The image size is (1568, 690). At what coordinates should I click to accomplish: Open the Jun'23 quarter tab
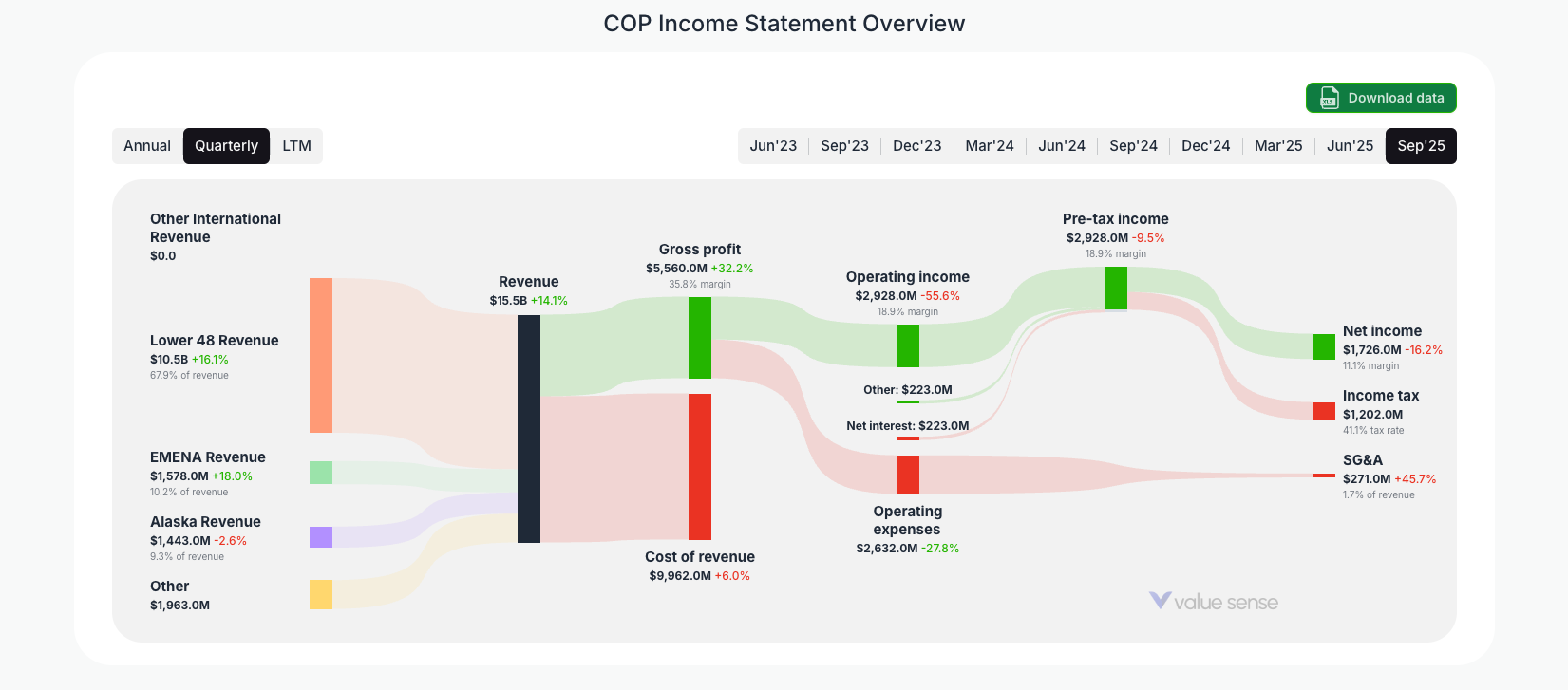(x=773, y=145)
